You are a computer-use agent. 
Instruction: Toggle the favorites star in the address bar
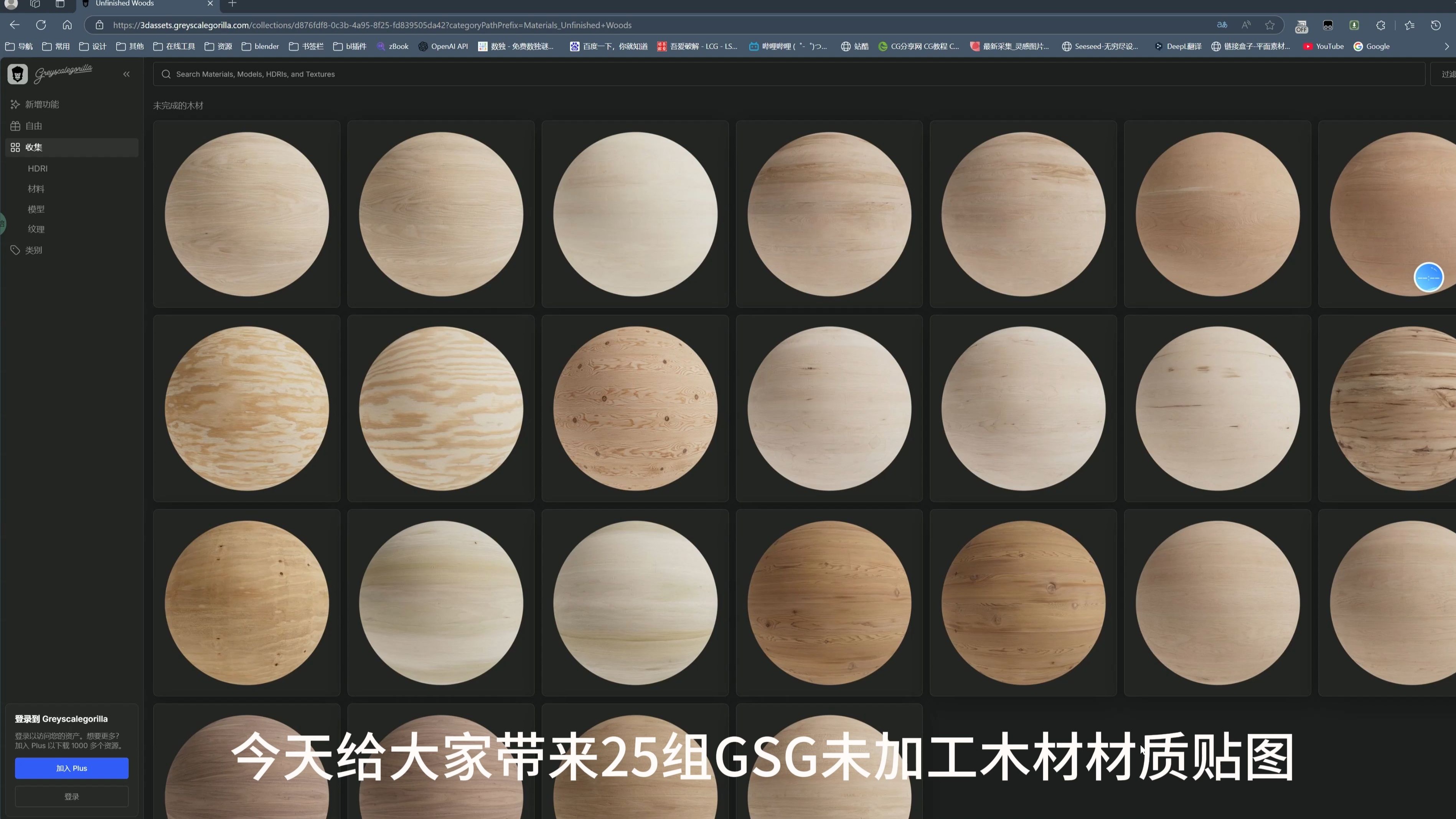point(1270,25)
